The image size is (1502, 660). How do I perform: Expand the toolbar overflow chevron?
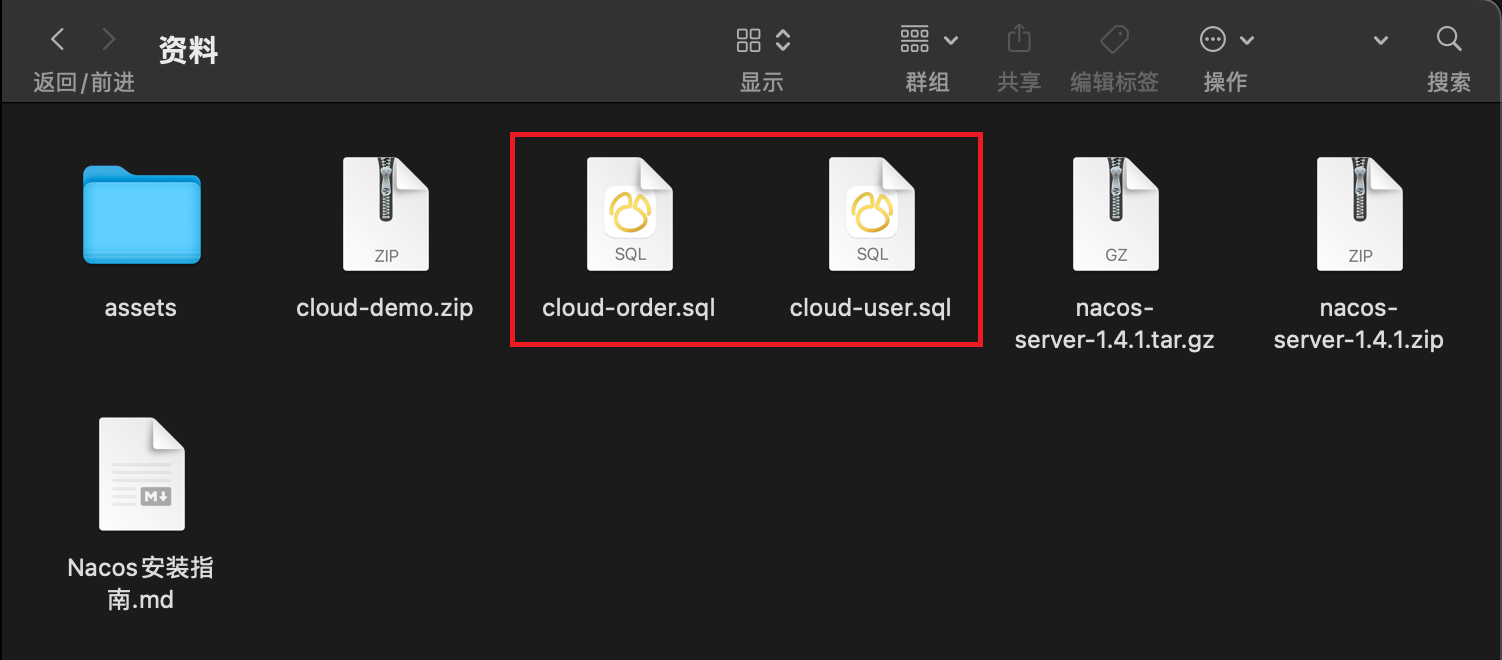click(x=1381, y=41)
